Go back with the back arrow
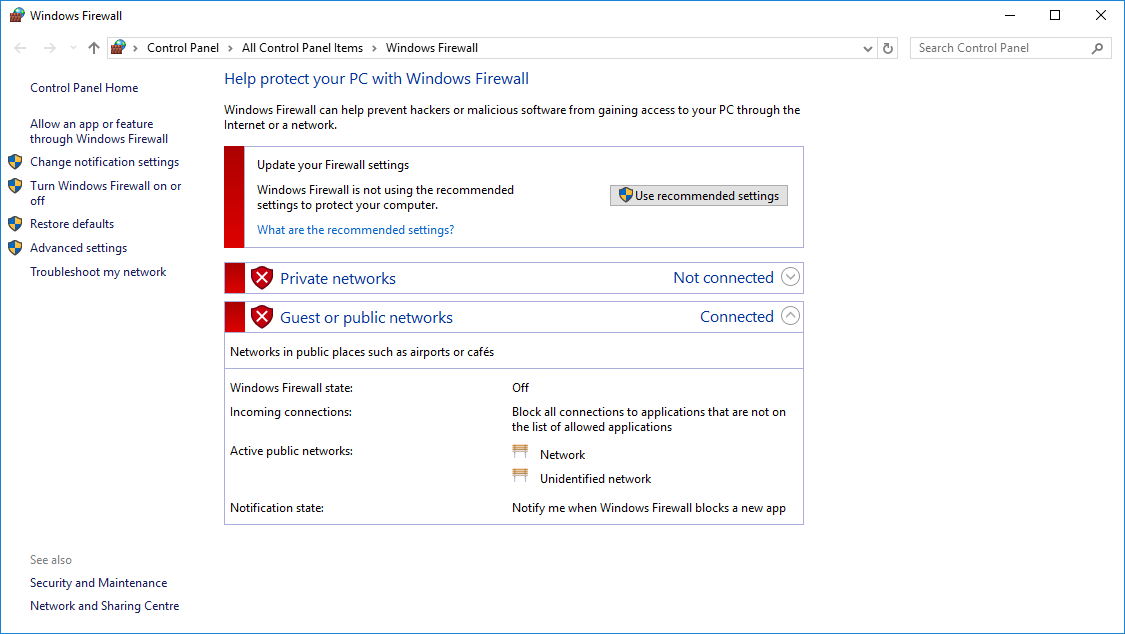The width and height of the screenshot is (1125, 634). [x=20, y=48]
